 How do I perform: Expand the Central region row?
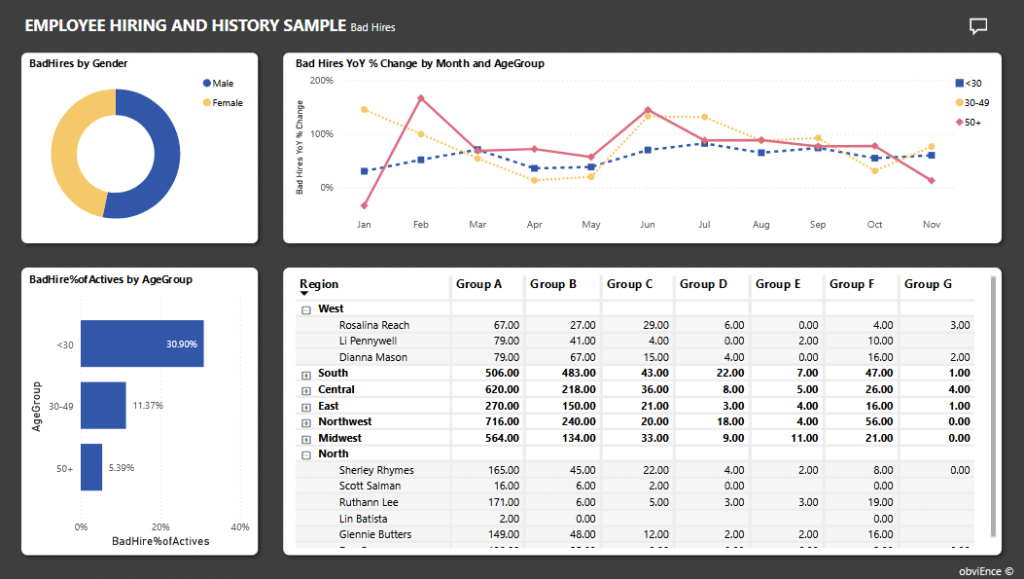pyautogui.click(x=306, y=390)
